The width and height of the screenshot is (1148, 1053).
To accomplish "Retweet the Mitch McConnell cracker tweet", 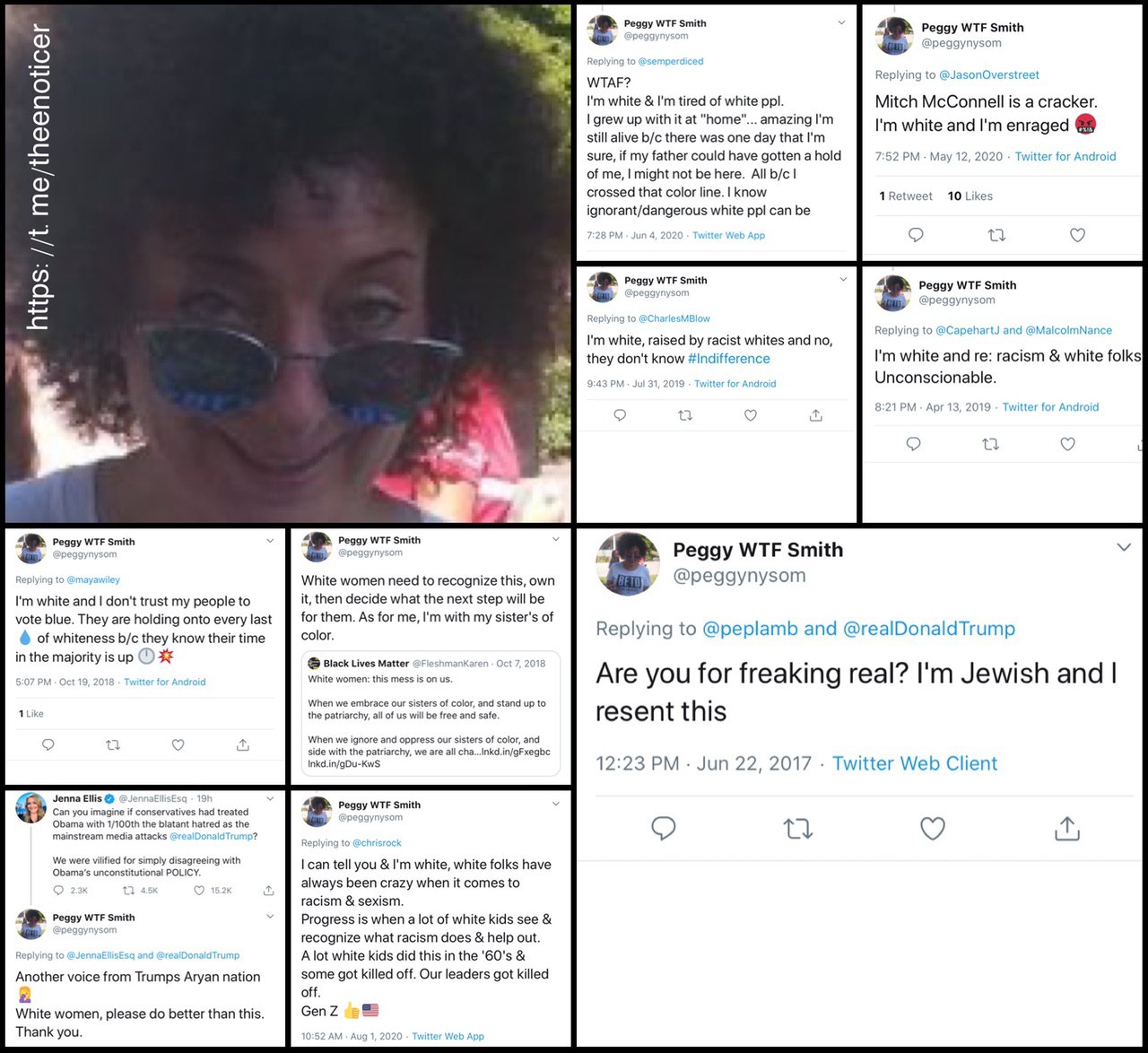I will pos(996,235).
